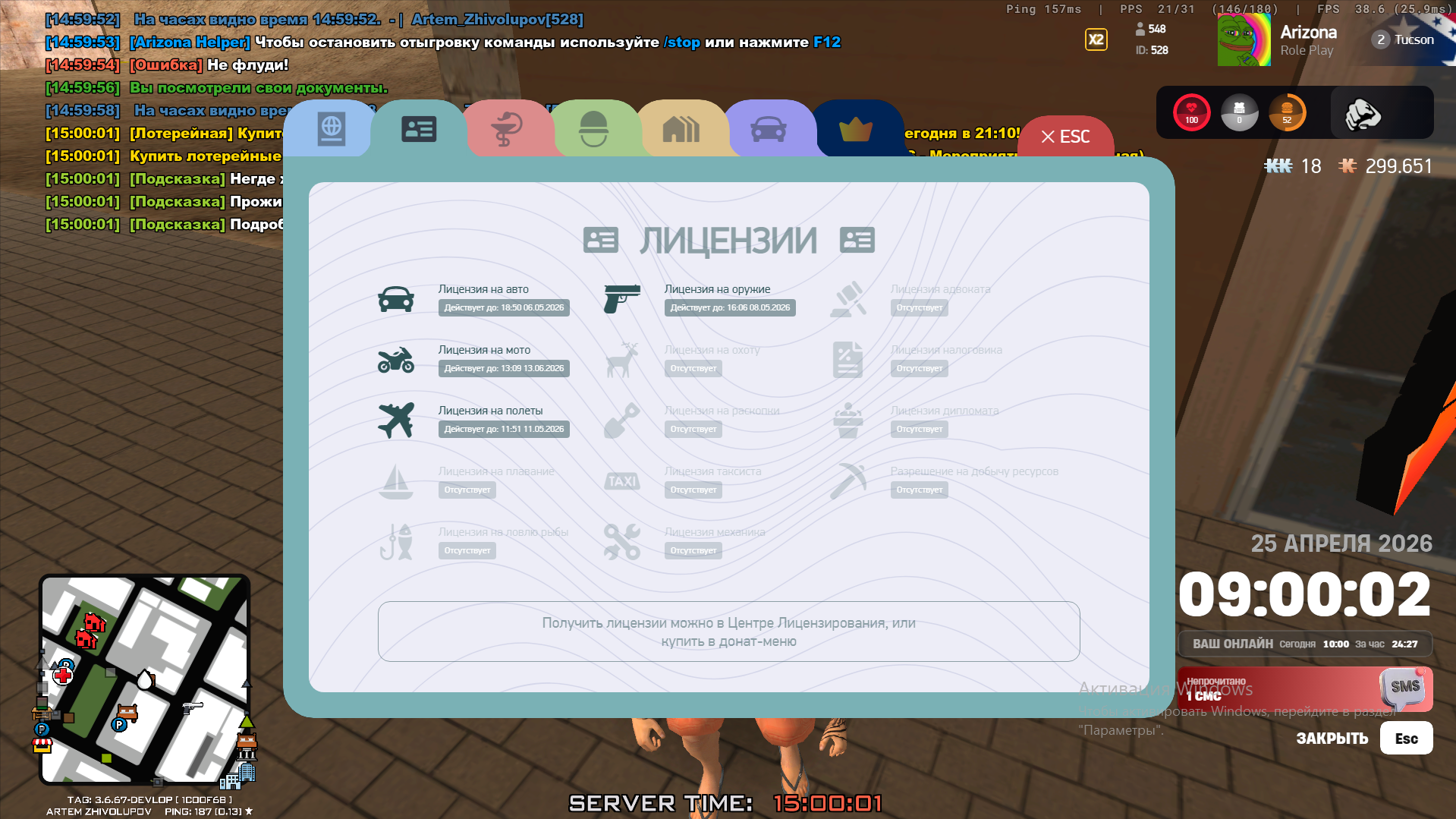The image size is (1456, 819).
Task: Switch to the medical card tab
Action: tap(506, 129)
